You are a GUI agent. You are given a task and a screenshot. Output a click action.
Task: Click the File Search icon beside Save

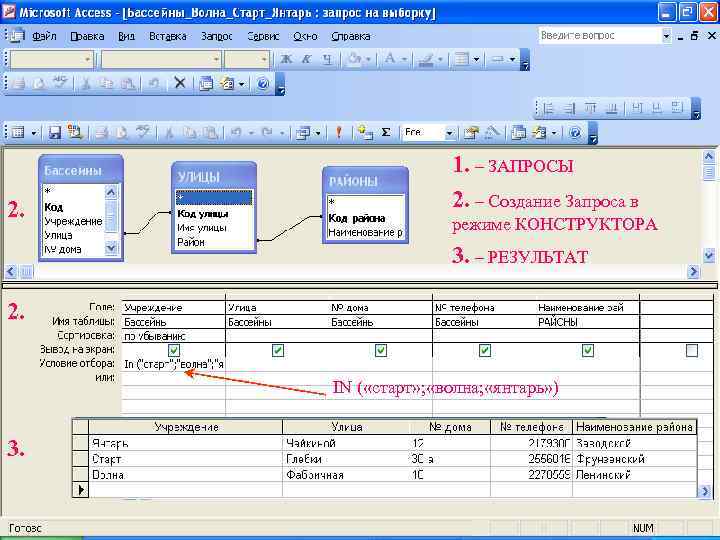pos(74,133)
